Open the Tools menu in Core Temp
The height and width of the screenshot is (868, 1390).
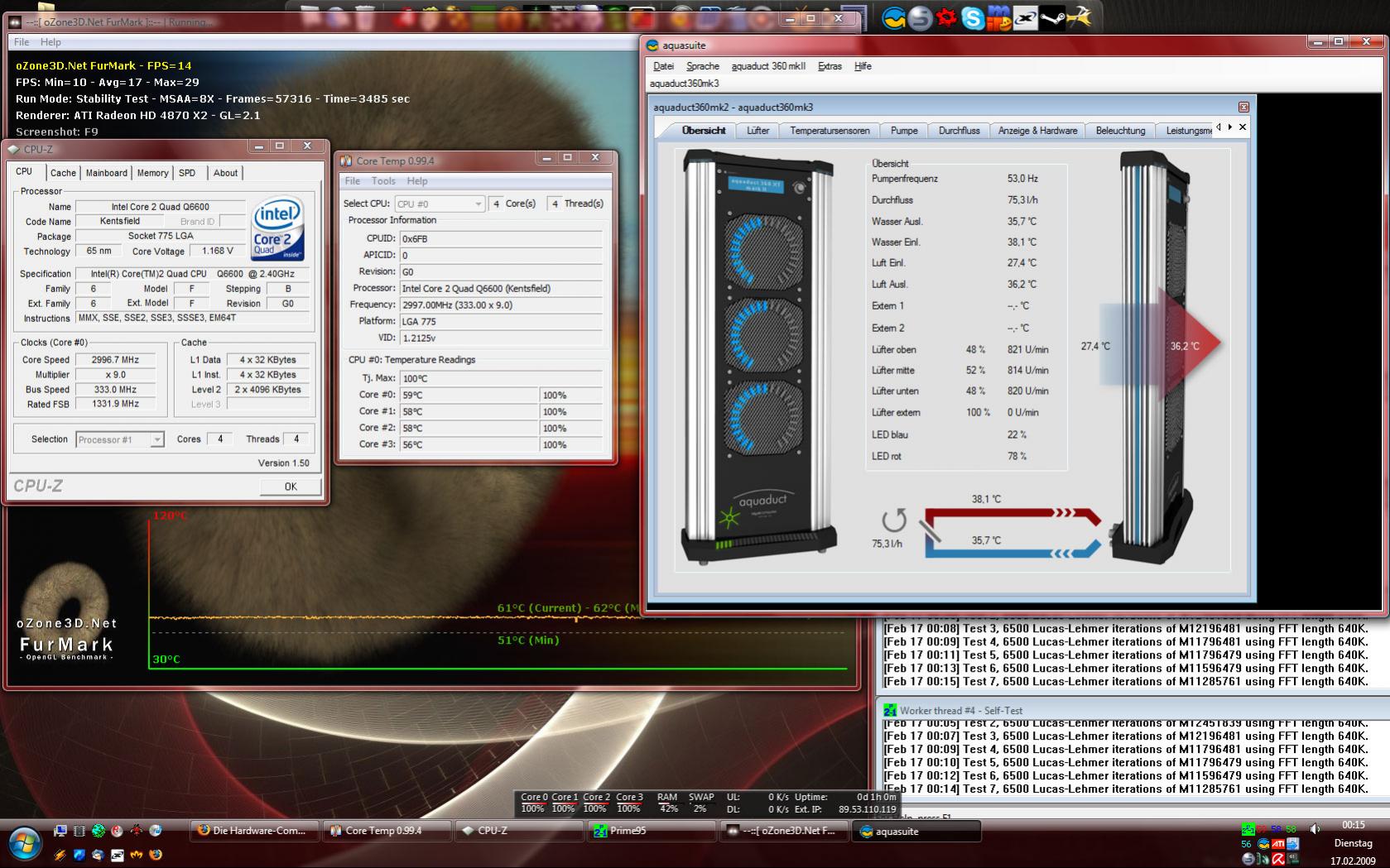383,181
